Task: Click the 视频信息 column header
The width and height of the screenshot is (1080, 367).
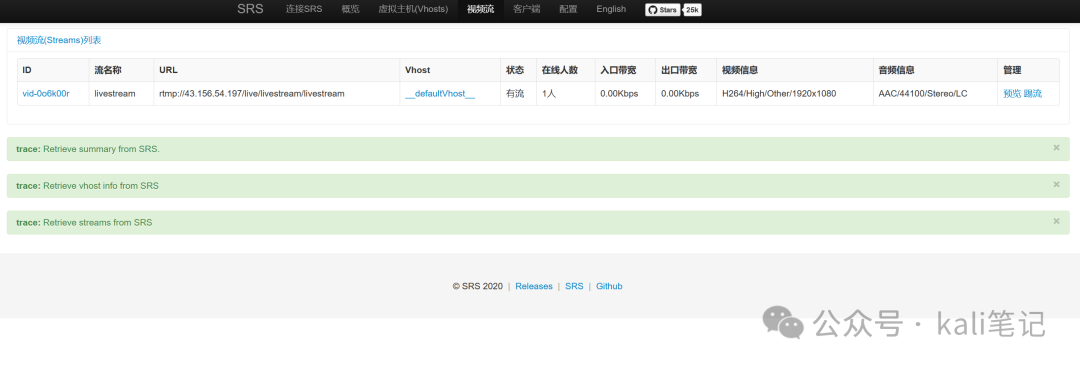Action: coord(795,70)
